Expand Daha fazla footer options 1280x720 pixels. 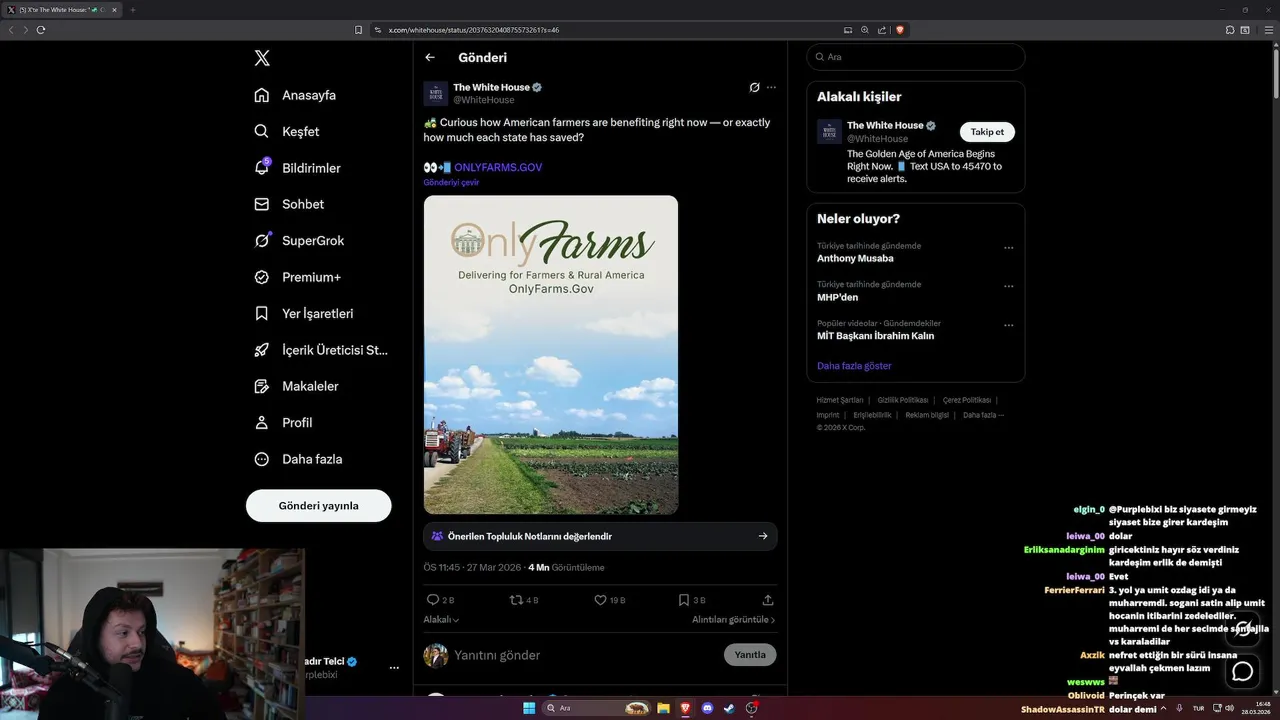pos(983,415)
